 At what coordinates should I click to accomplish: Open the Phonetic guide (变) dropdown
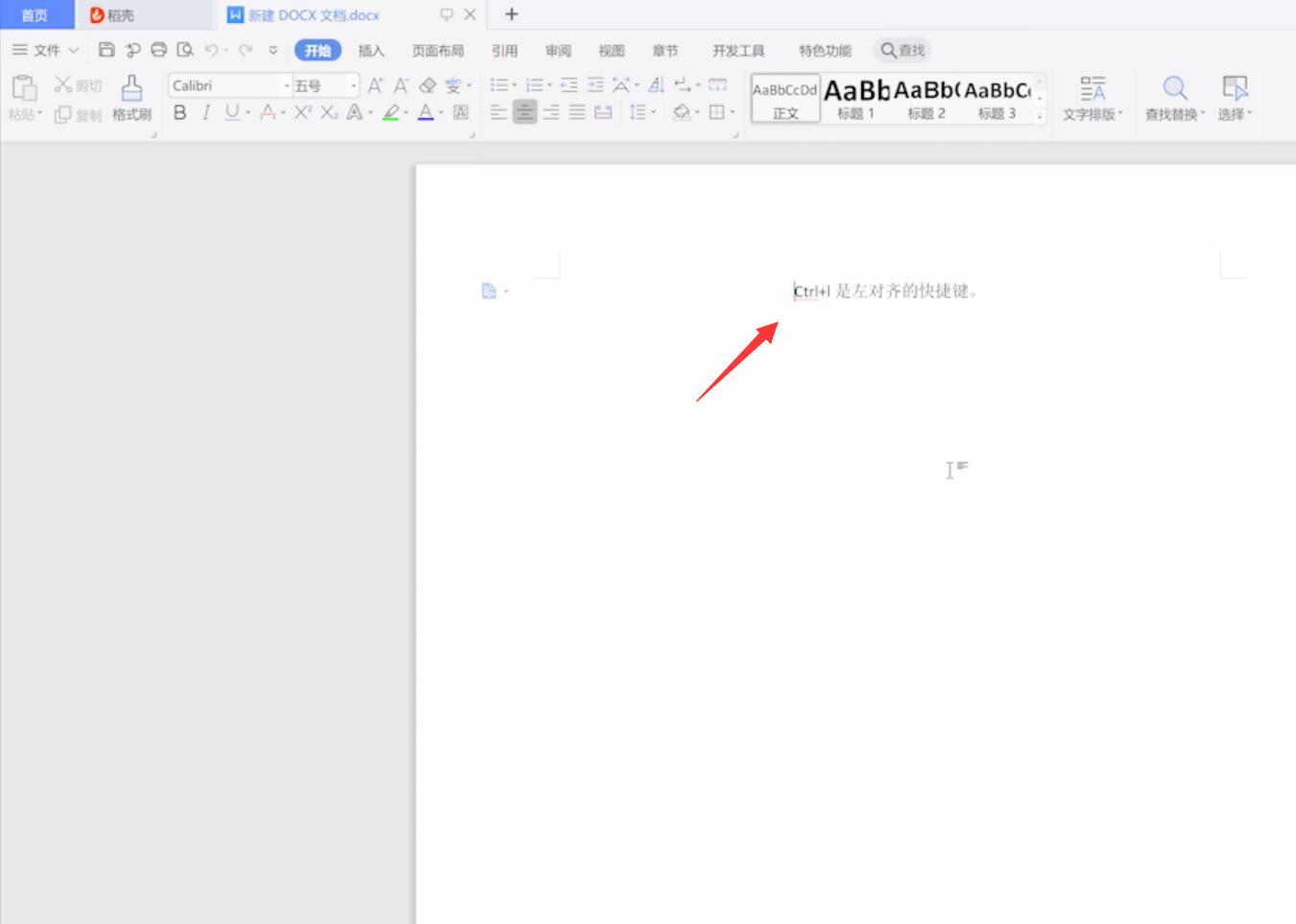pos(468,85)
